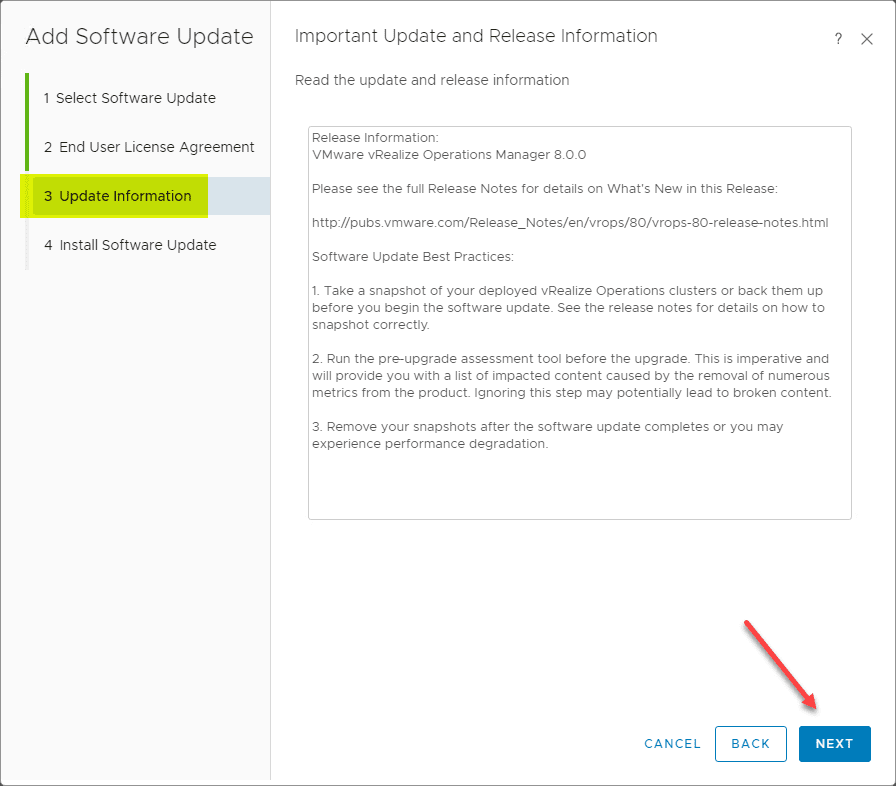The width and height of the screenshot is (896, 786).
Task: Click CANCEL to abort the update
Action: [x=672, y=744]
